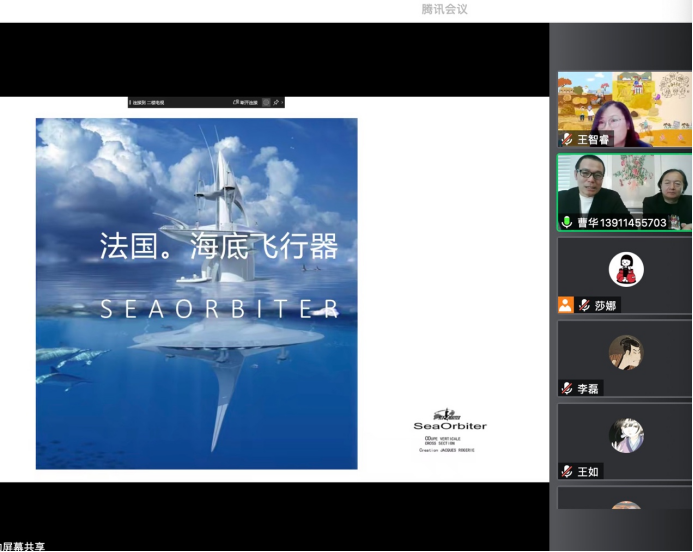Click pin icon in shared-screen mini toolbar
The height and width of the screenshot is (552, 693).
276,103
